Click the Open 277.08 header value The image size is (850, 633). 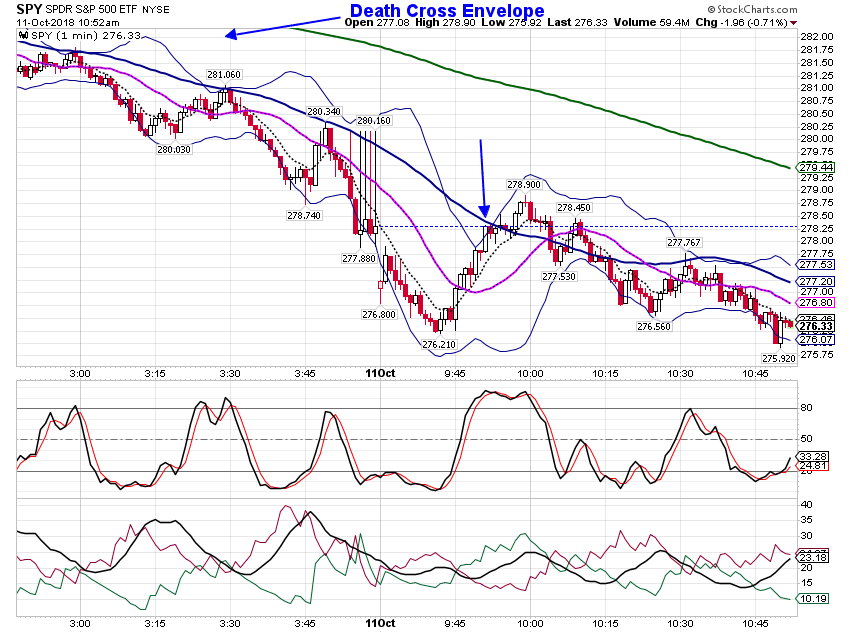click(x=377, y=22)
